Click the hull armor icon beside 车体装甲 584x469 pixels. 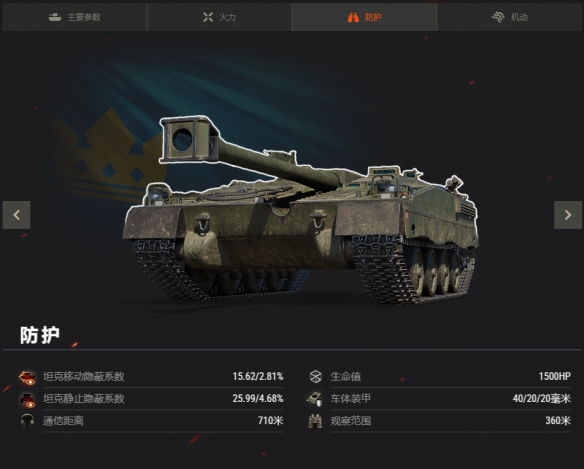coord(315,399)
